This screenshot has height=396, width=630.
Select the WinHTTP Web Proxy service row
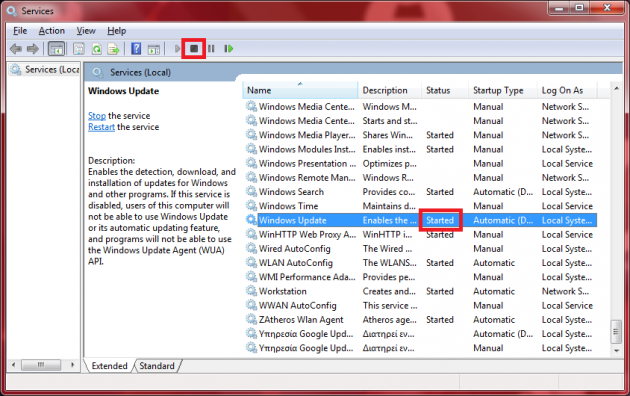[x=420, y=234]
